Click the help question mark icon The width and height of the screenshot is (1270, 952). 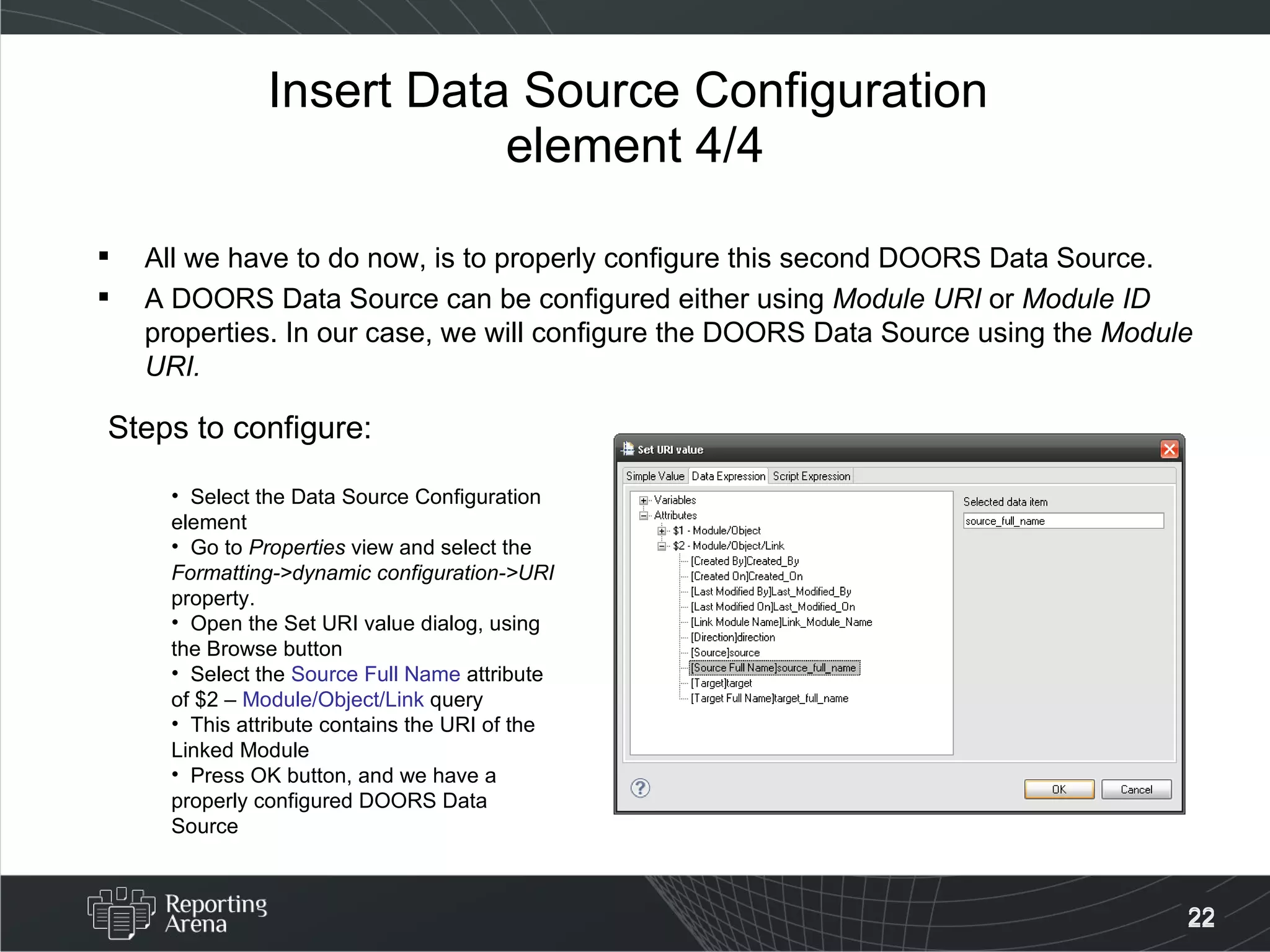click(x=640, y=788)
